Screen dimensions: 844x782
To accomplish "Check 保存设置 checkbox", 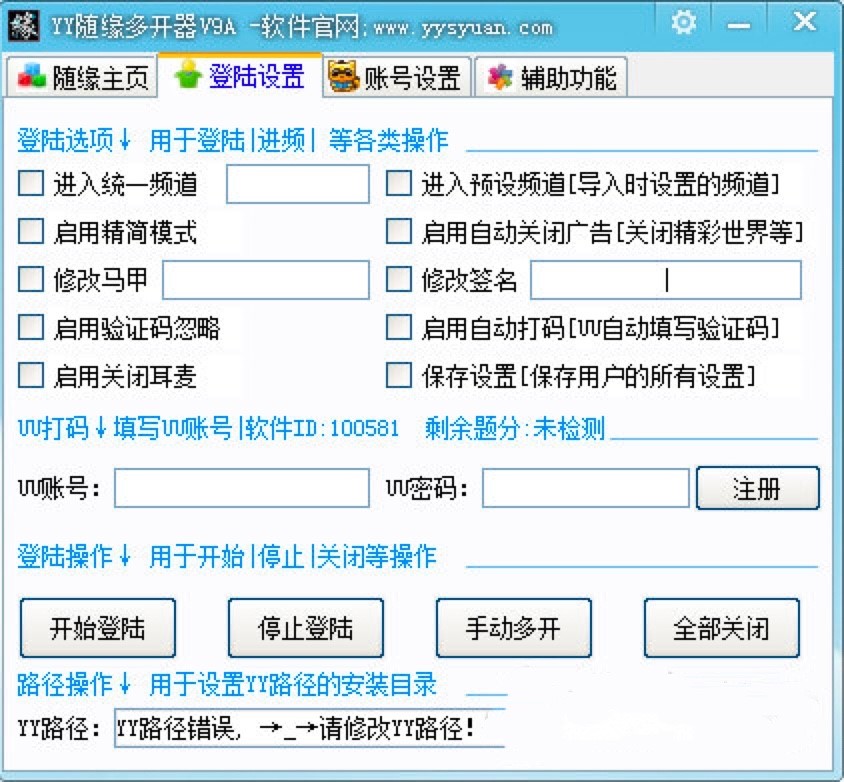I will click(x=399, y=376).
